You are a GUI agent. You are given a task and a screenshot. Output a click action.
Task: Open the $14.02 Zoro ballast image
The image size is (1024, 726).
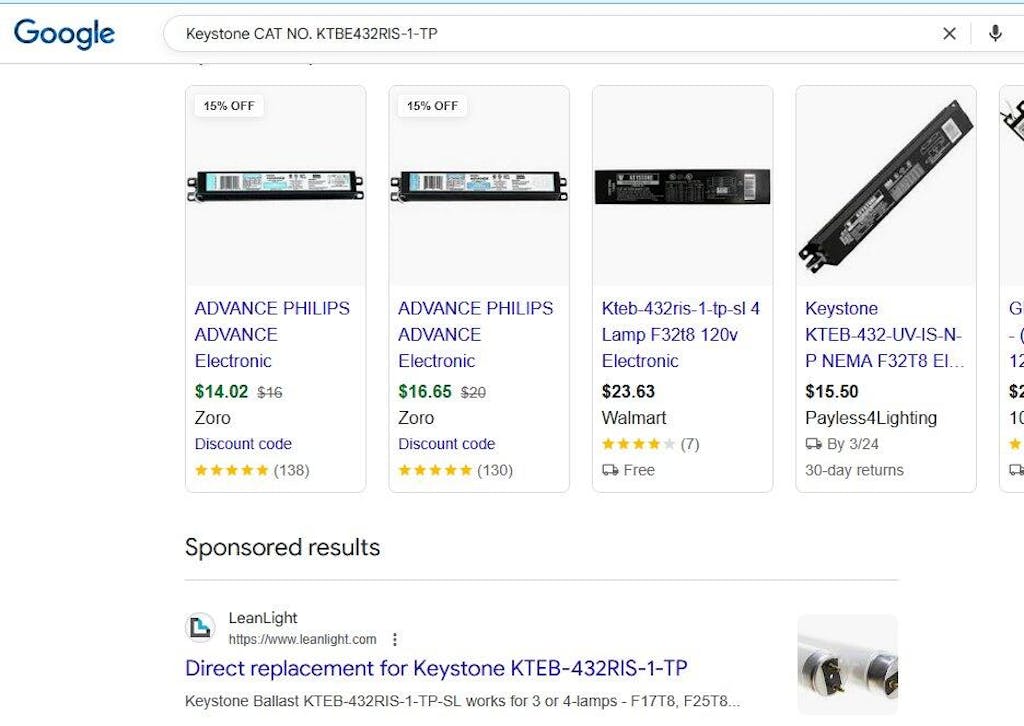click(x=276, y=185)
